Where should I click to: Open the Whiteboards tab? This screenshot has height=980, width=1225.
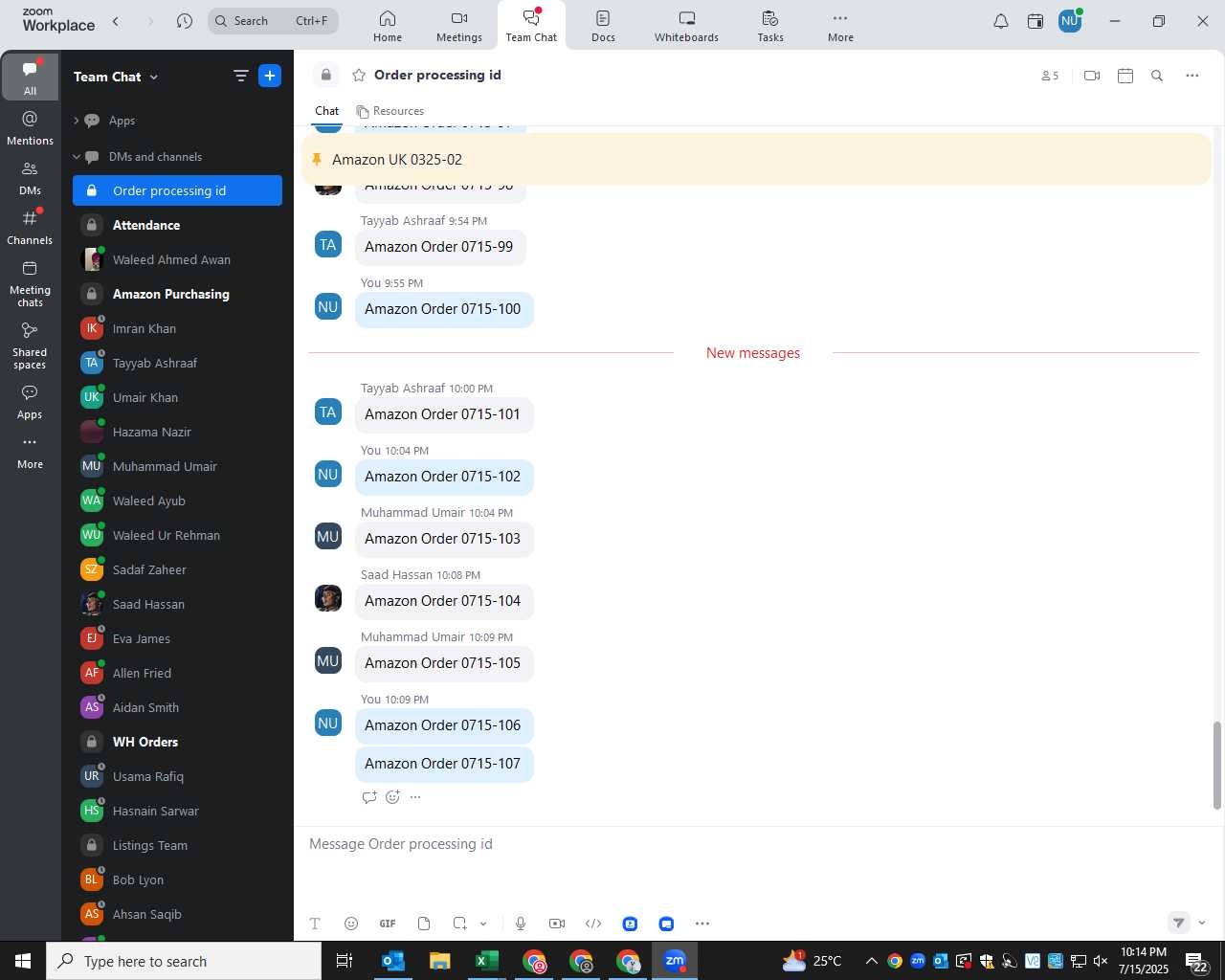(686, 26)
